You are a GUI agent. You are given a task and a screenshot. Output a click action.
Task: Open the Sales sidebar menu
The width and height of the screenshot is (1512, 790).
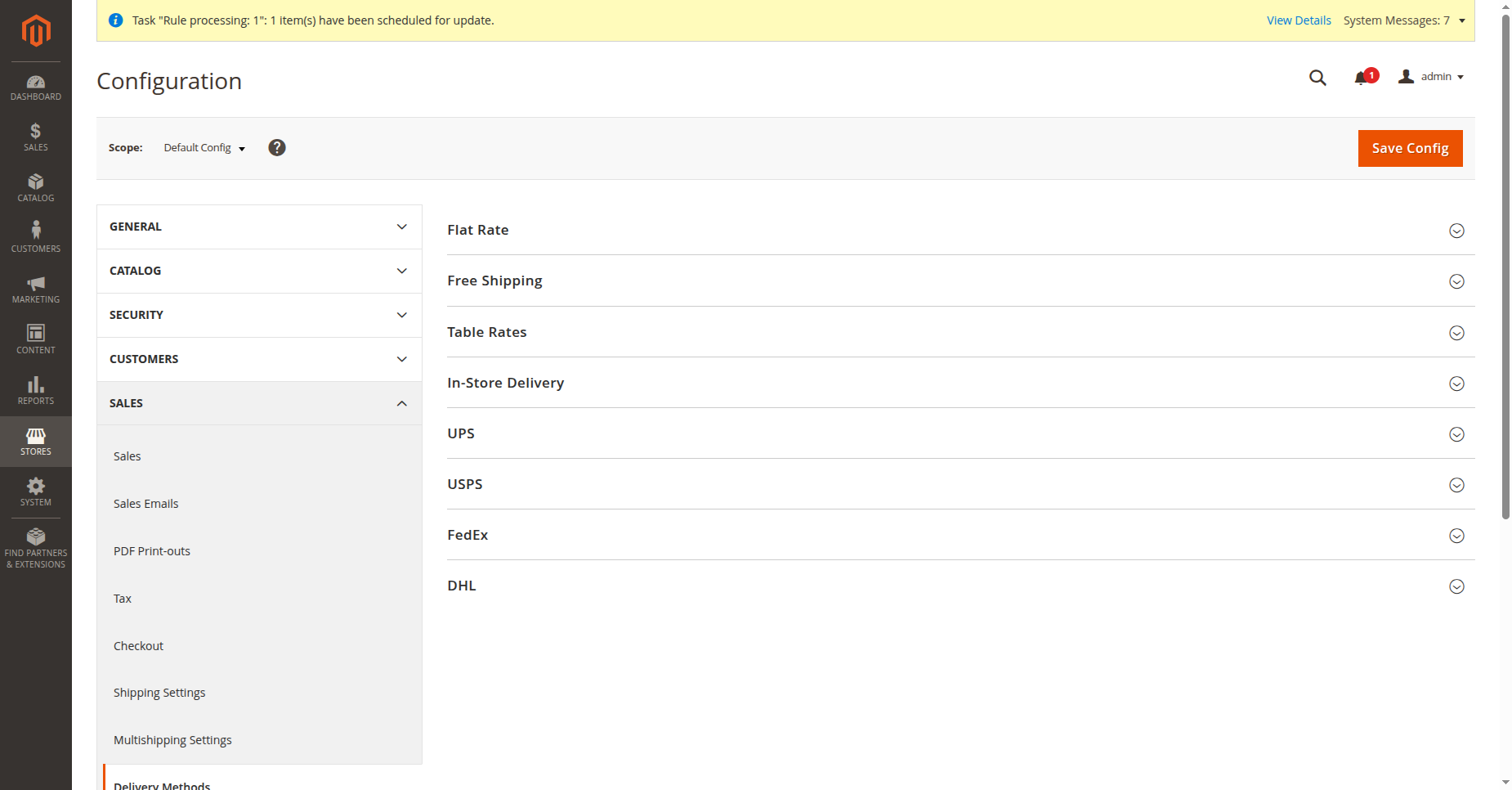coord(36,137)
